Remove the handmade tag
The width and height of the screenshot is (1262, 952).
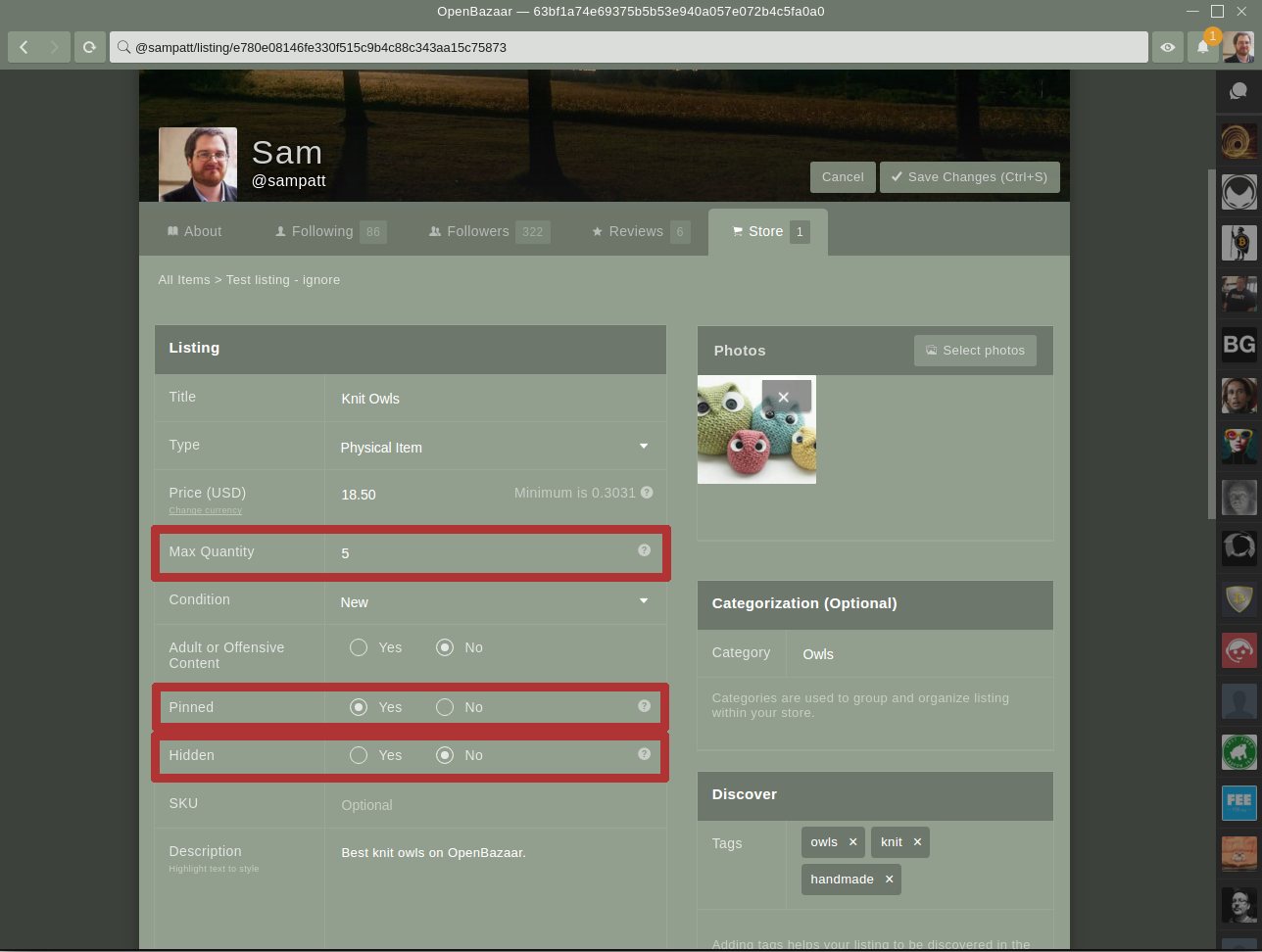point(889,880)
